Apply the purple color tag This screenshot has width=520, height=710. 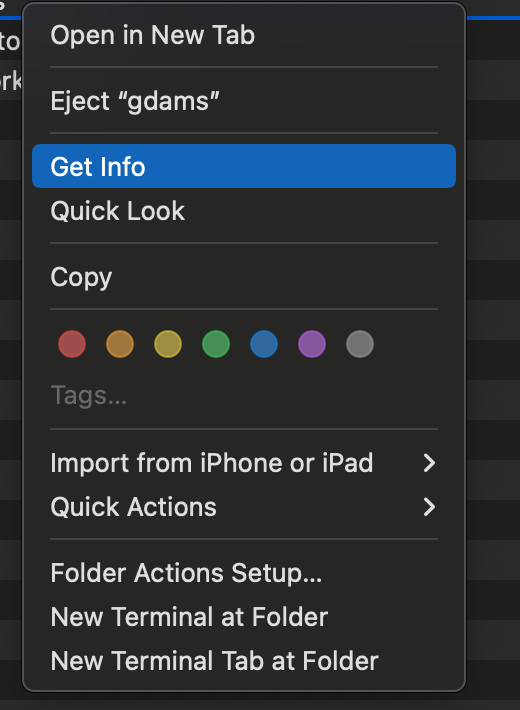(x=312, y=344)
